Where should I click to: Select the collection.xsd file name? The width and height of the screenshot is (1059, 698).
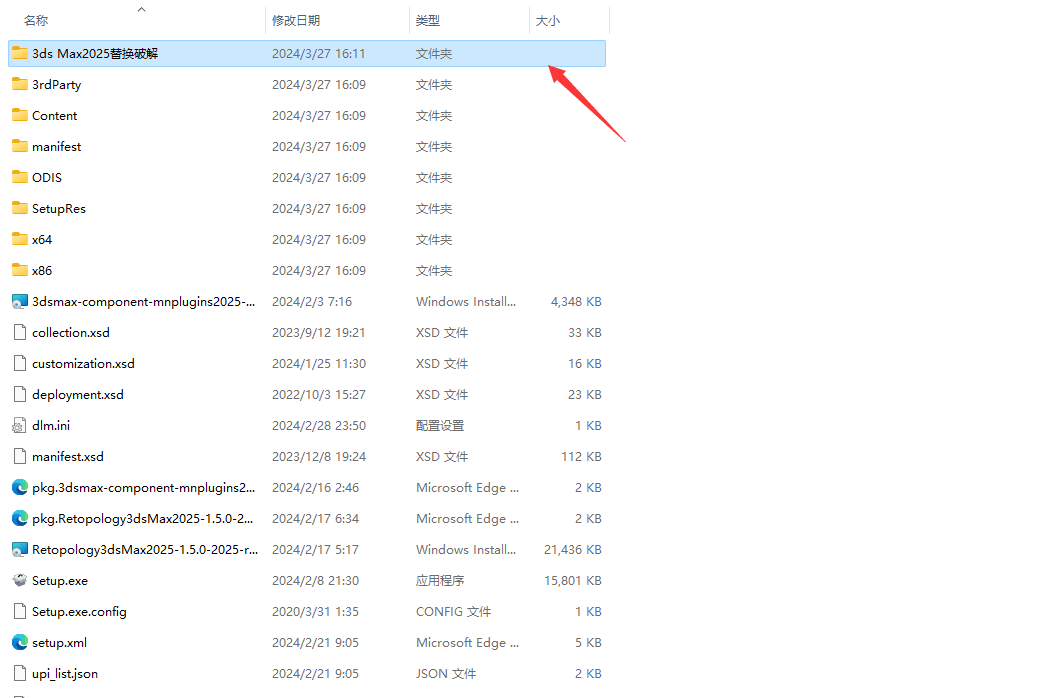pos(71,332)
